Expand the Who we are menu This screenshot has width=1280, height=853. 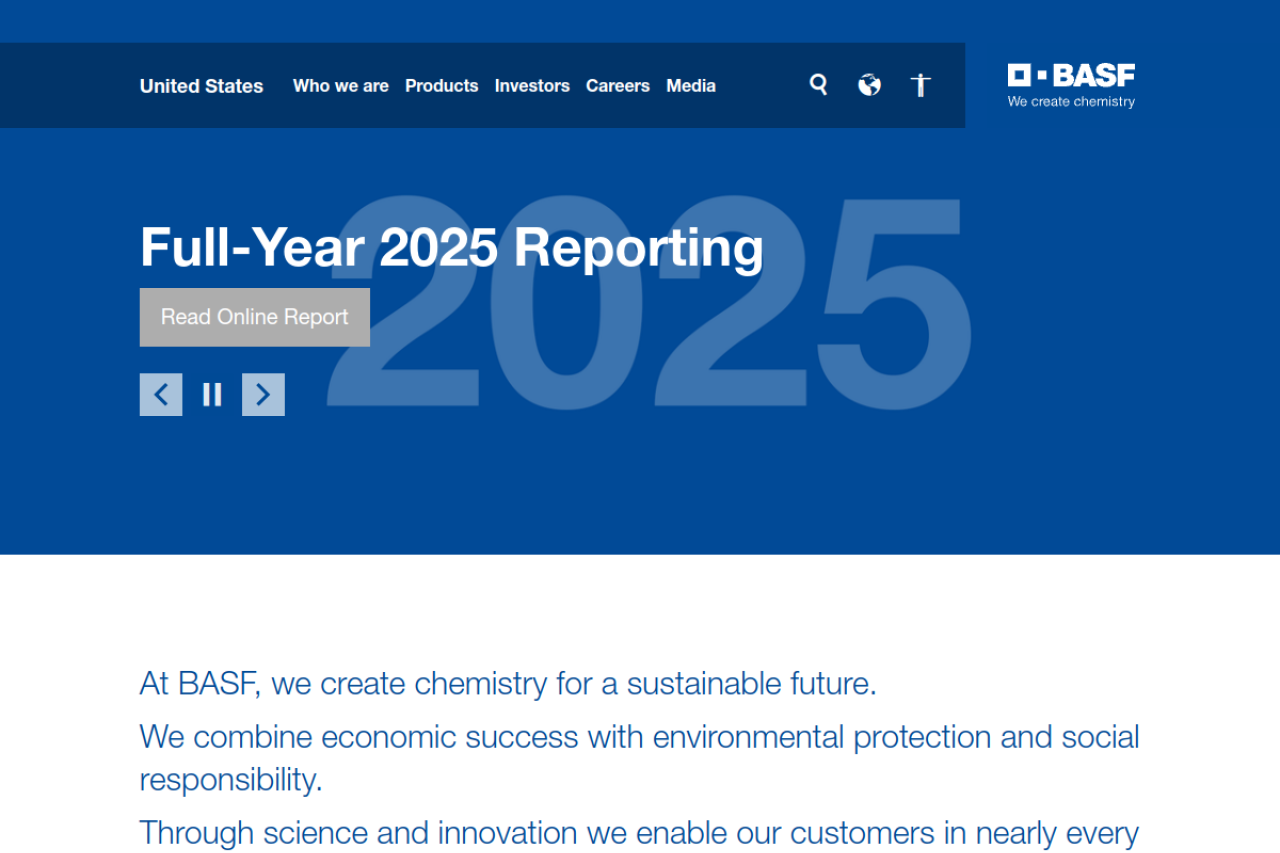(340, 86)
